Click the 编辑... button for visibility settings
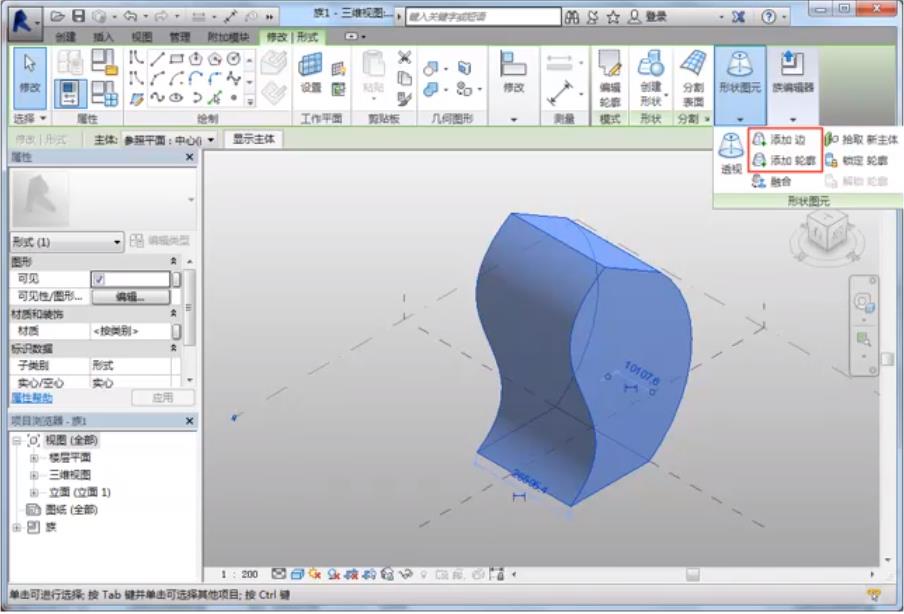The width and height of the screenshot is (904, 614). [130, 297]
